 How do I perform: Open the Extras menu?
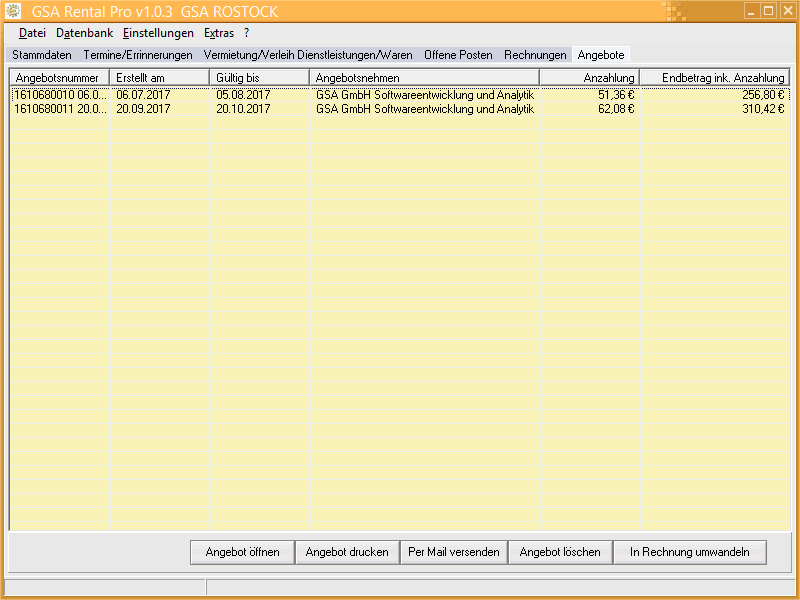218,33
